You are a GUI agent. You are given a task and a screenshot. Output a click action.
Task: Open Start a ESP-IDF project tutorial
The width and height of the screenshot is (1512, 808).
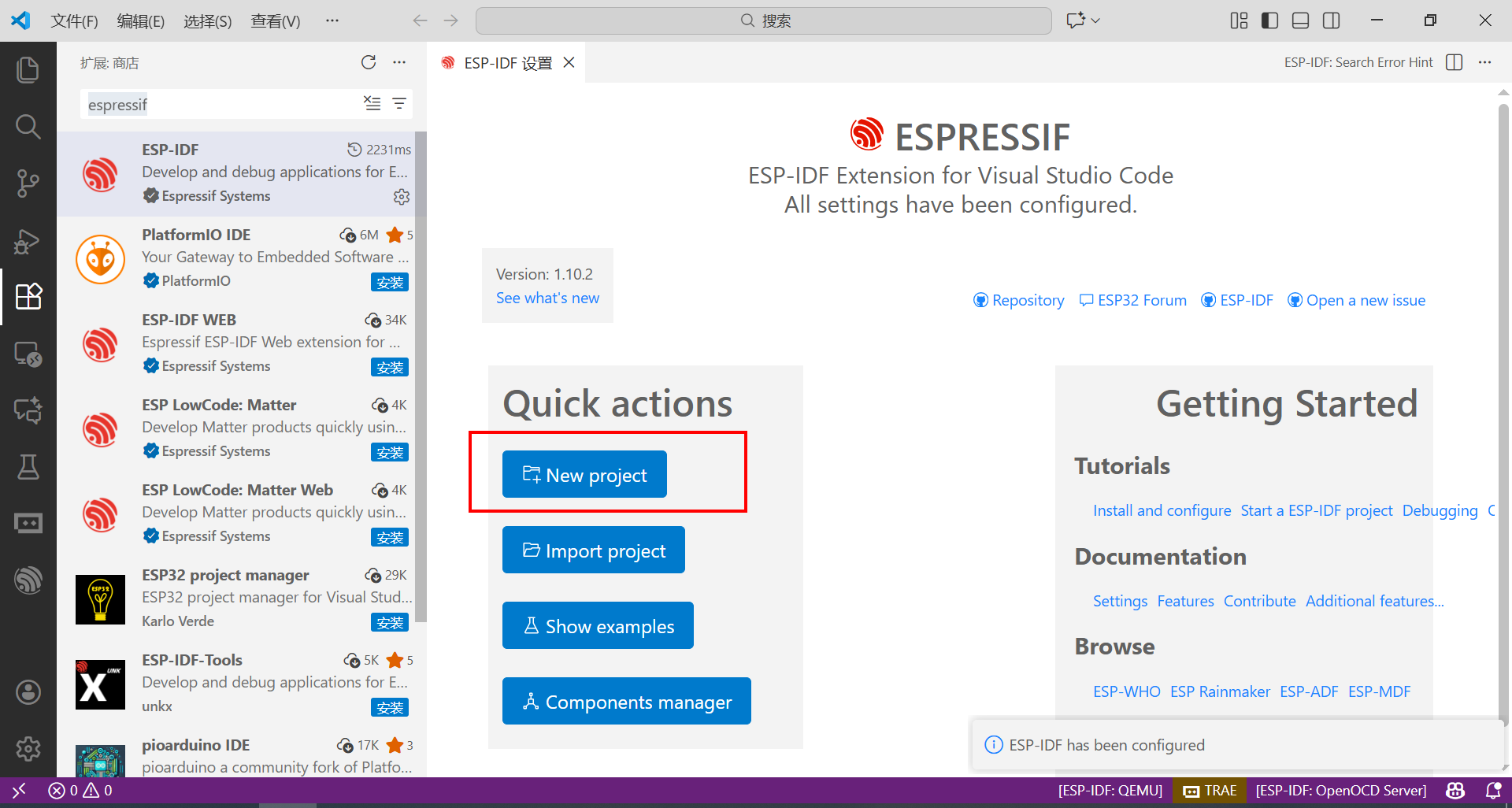[x=1317, y=510]
